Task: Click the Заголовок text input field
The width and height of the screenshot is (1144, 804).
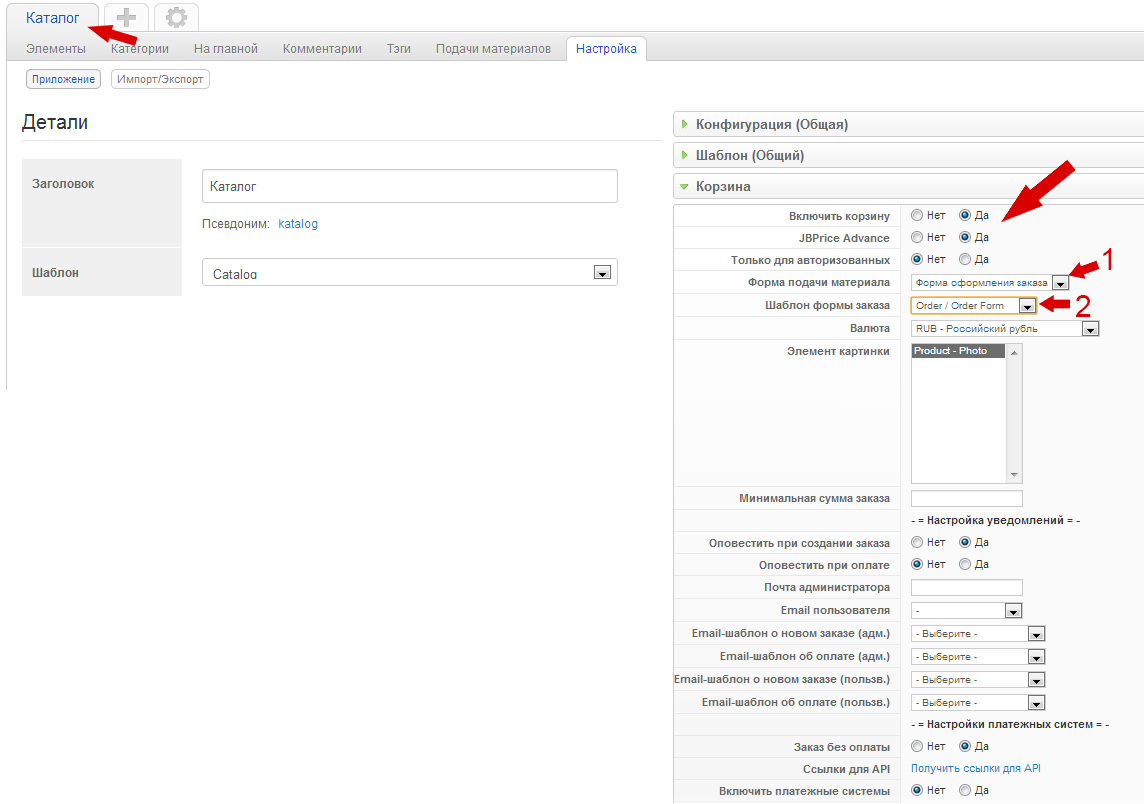Action: 409,187
